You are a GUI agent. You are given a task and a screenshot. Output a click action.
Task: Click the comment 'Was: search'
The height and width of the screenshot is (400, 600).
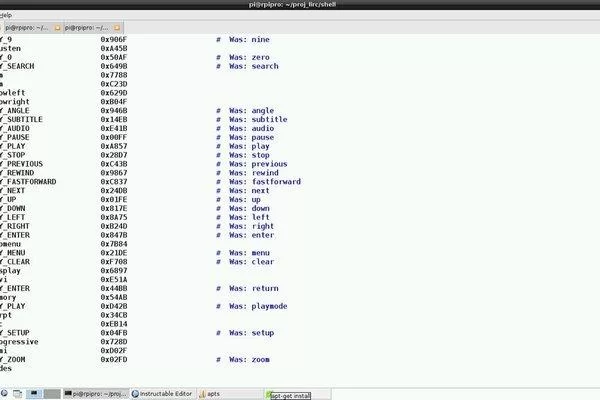pyautogui.click(x=254, y=66)
